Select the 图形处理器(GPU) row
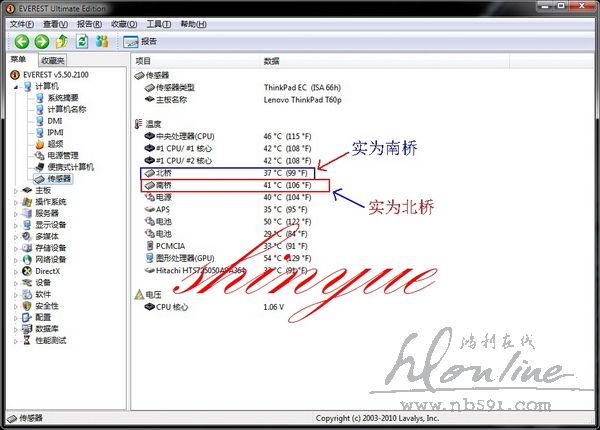 (x=228, y=258)
